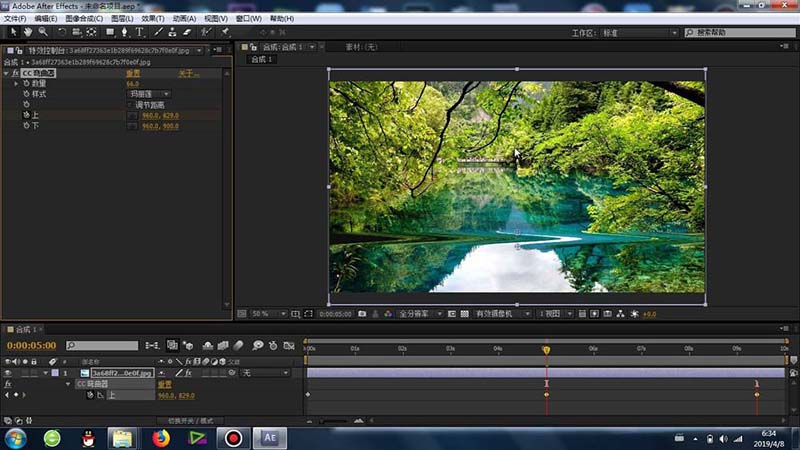The image size is (800, 450).
Task: Open the 有效摄像机 camera dropdown
Action: point(503,314)
